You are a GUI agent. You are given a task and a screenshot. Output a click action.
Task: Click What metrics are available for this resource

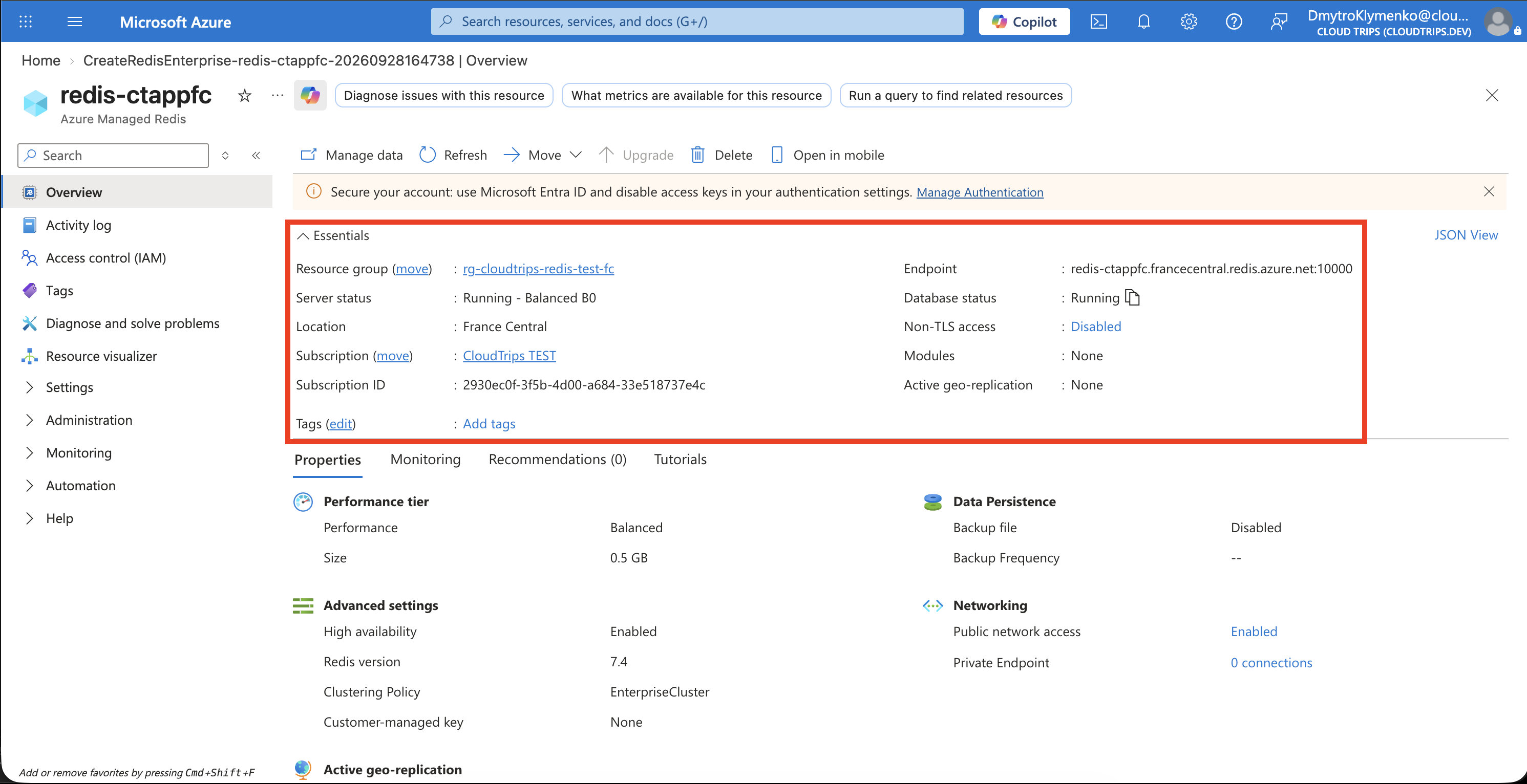[696, 95]
